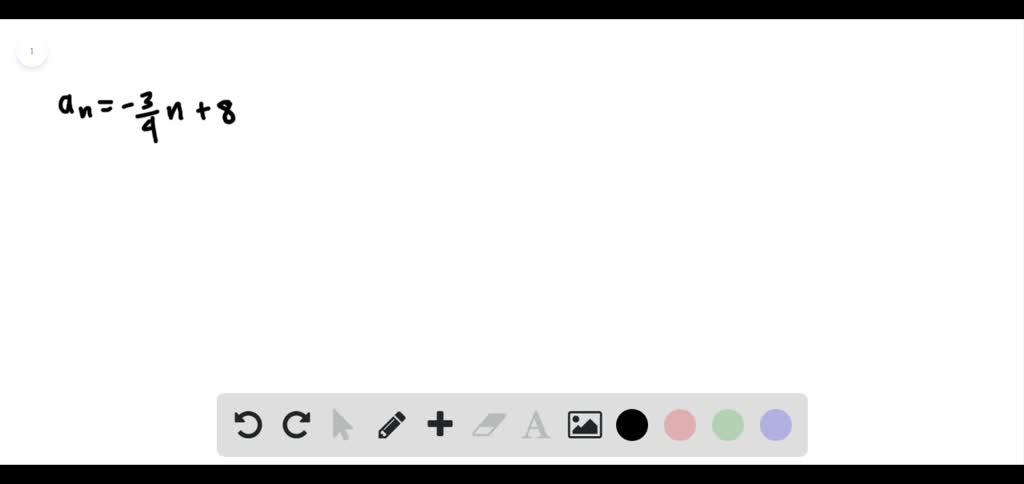Click the handwritten letter a
This screenshot has width=1024, height=484.
[x=66, y=103]
